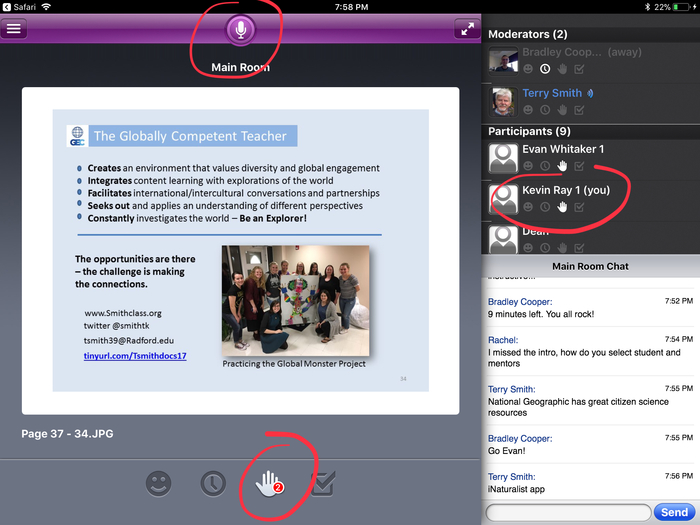Click Bradley Cooper's away clock icon

click(545, 69)
